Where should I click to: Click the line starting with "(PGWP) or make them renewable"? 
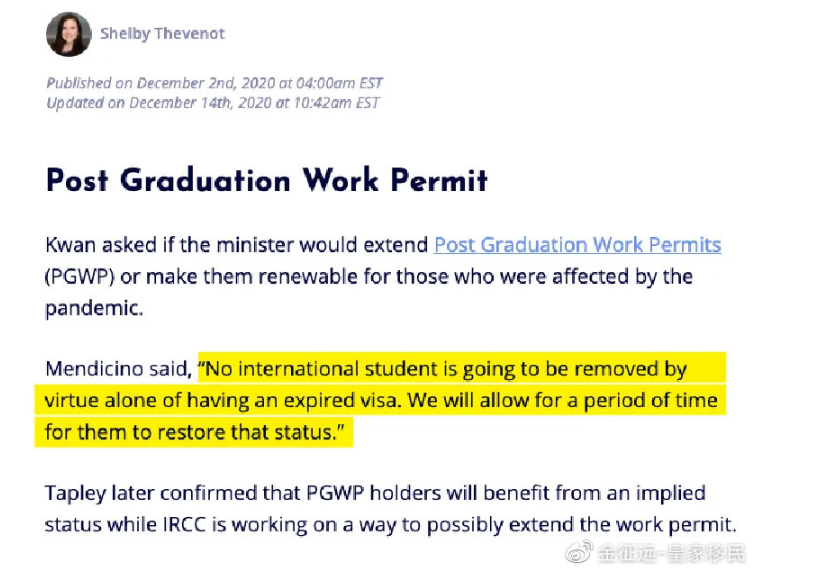[369, 277]
